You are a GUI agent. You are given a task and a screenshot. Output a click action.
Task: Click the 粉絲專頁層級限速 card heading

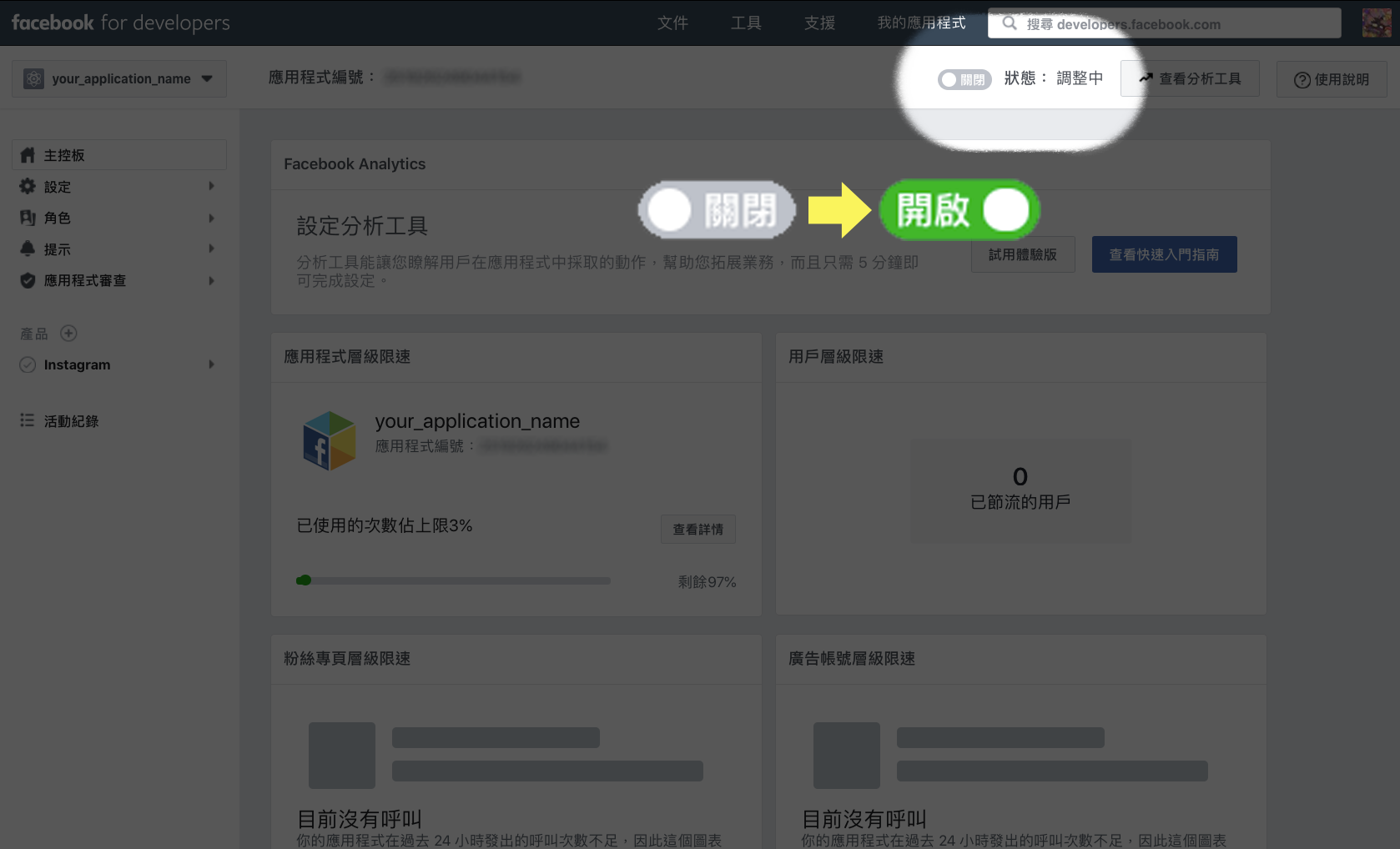[347, 659]
